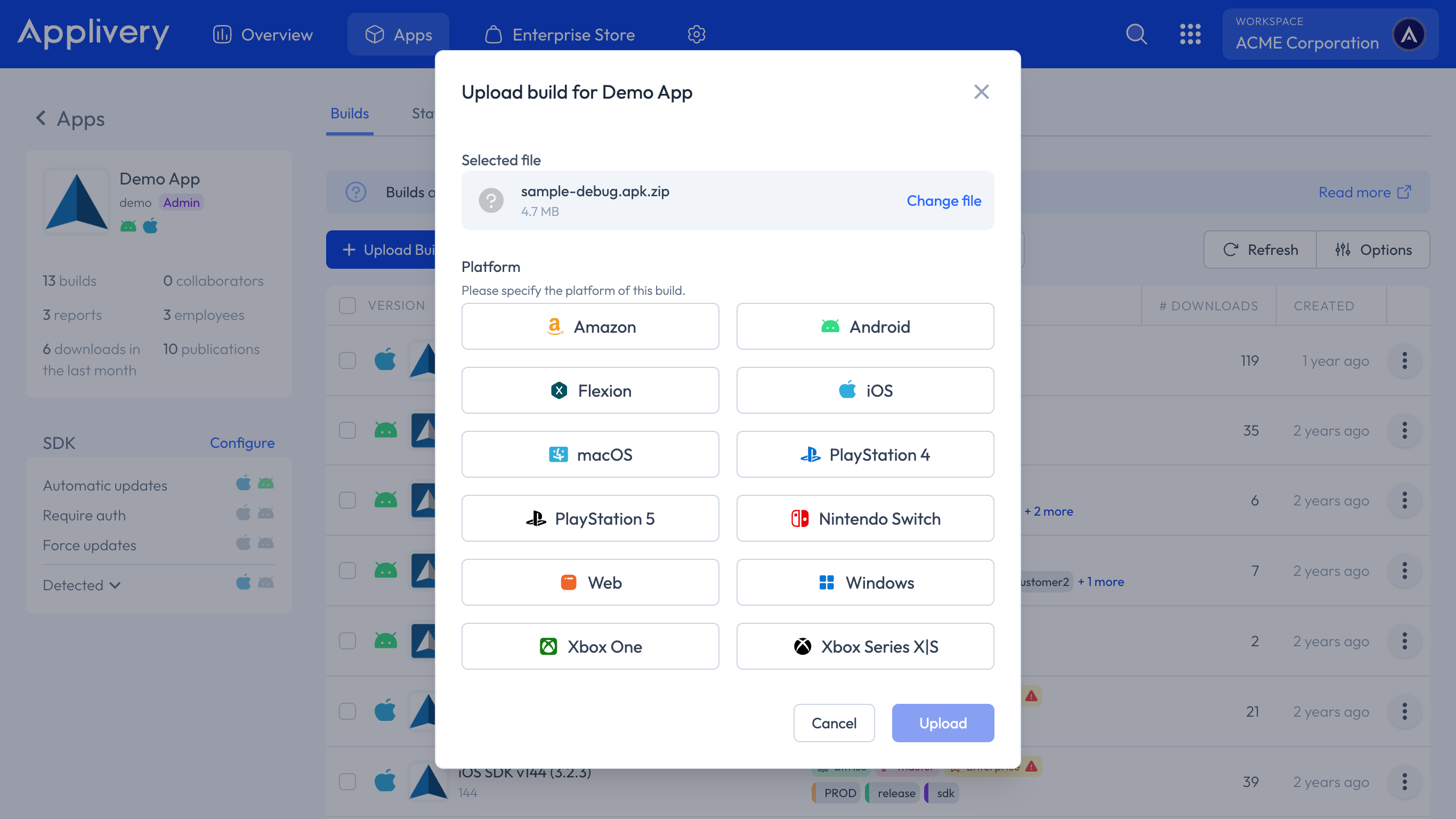Open the apps grid launcher icon
1456x819 pixels.
click(x=1190, y=34)
